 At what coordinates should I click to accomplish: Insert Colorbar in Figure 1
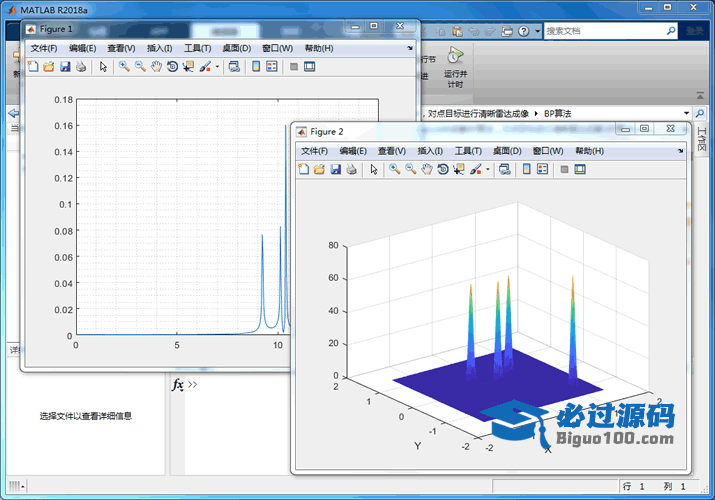click(256, 67)
